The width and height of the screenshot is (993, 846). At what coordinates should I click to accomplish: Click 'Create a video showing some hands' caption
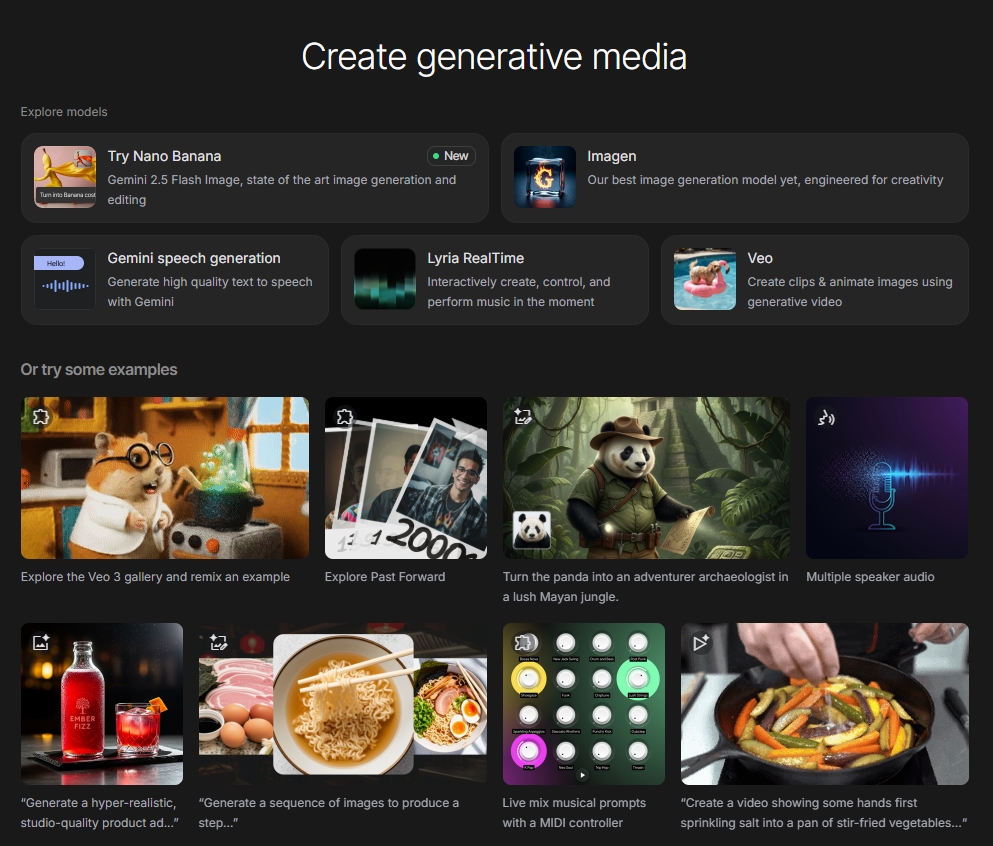point(824,812)
